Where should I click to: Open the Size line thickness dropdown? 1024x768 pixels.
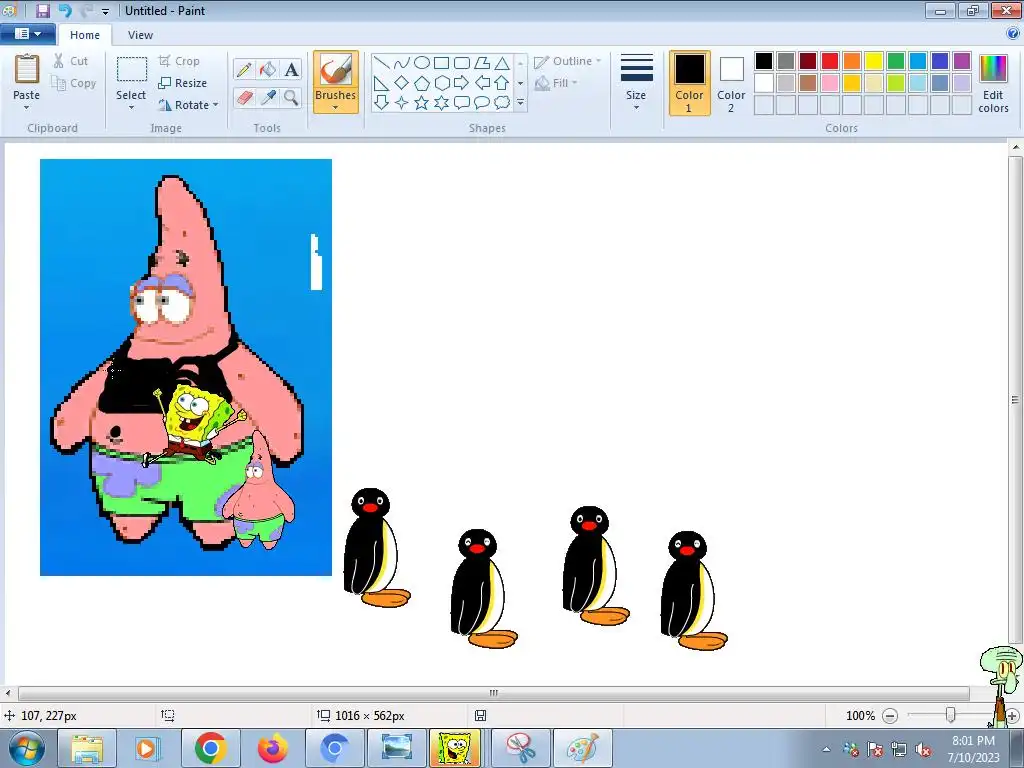coord(636,82)
